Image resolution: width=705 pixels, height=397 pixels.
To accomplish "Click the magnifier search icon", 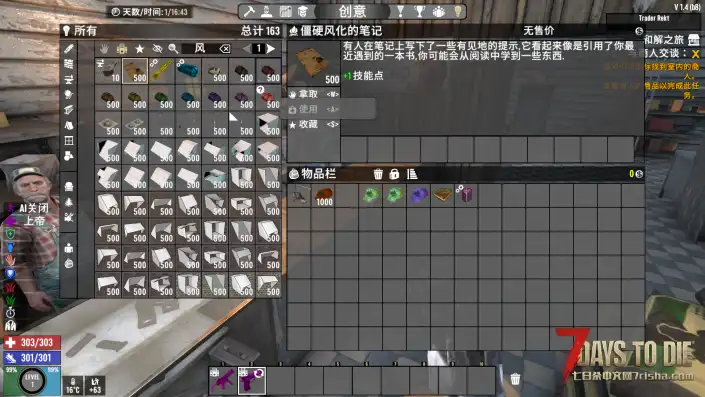I will tap(173, 49).
